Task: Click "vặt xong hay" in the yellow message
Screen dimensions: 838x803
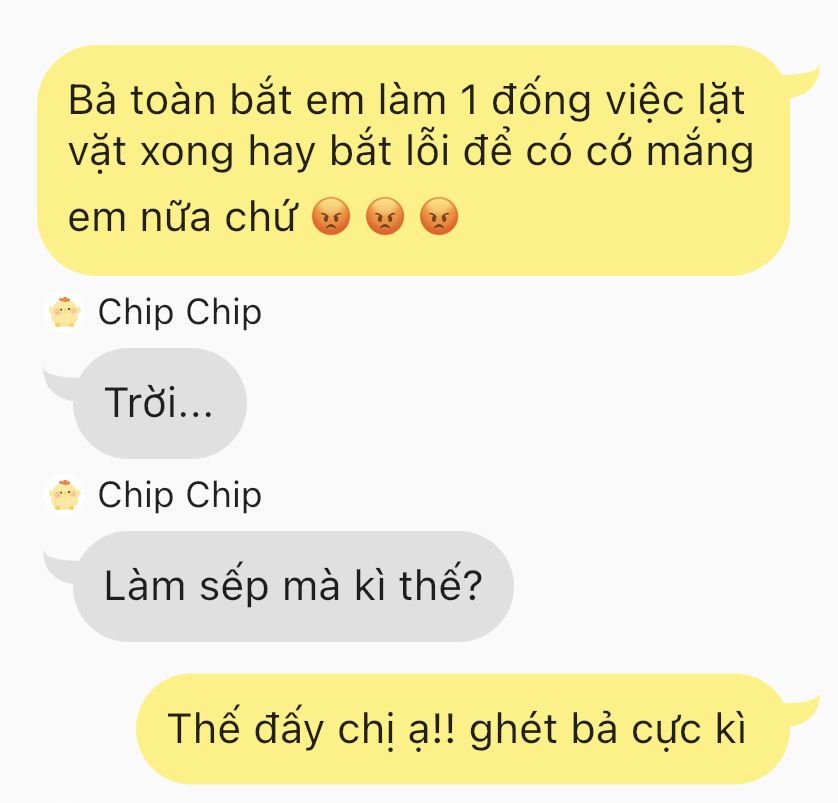Action: point(191,151)
